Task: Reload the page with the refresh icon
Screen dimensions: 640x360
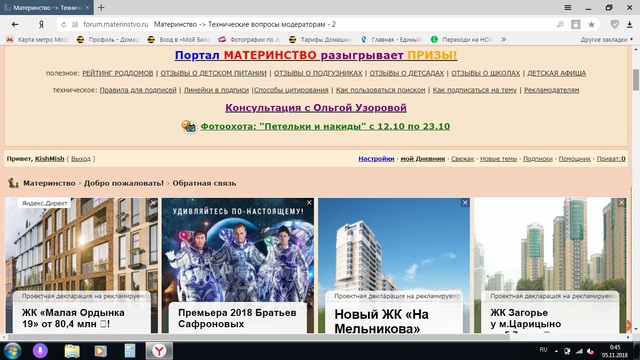Action: tap(64, 24)
